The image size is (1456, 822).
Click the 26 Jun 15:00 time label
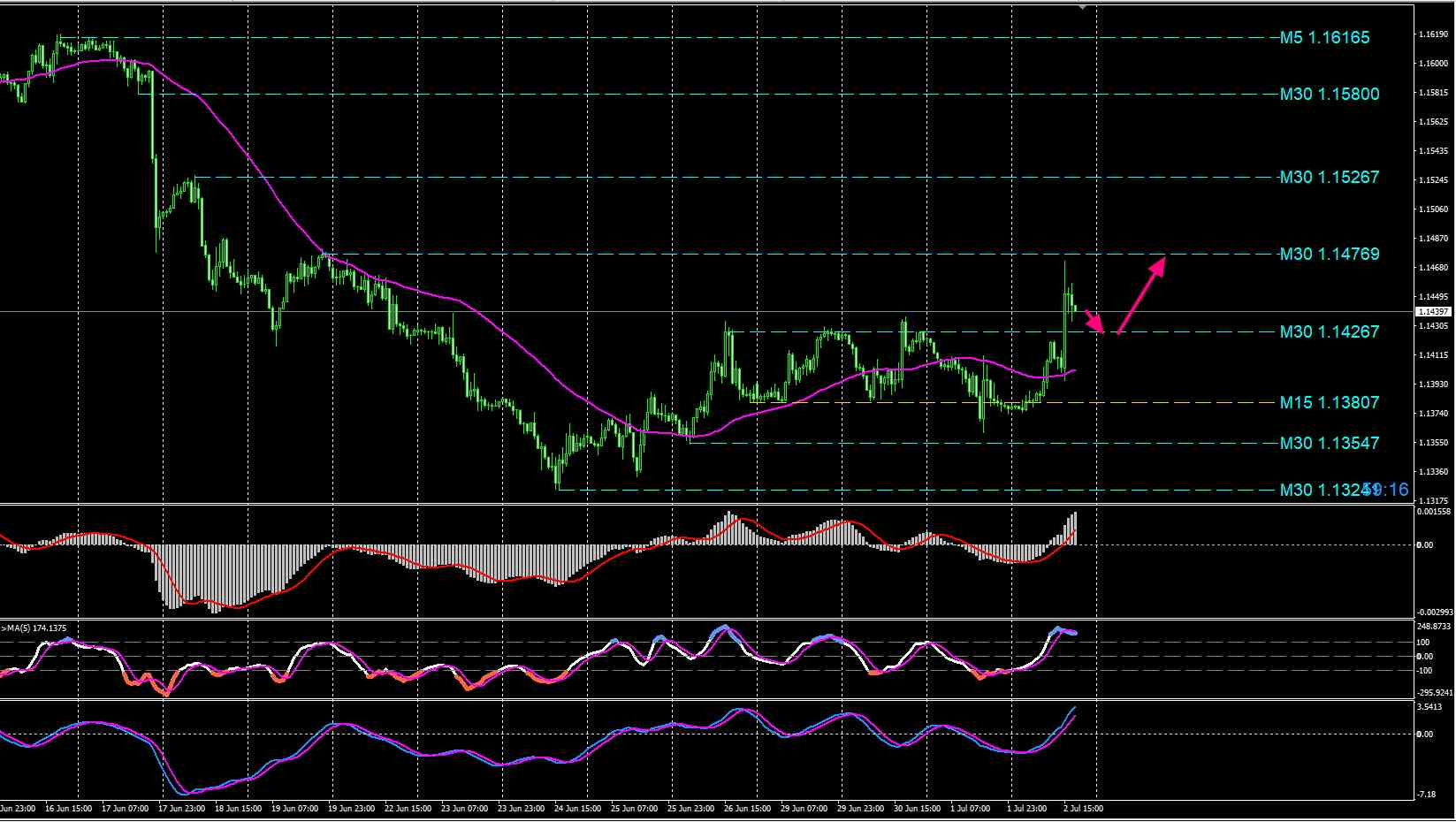tap(747, 809)
